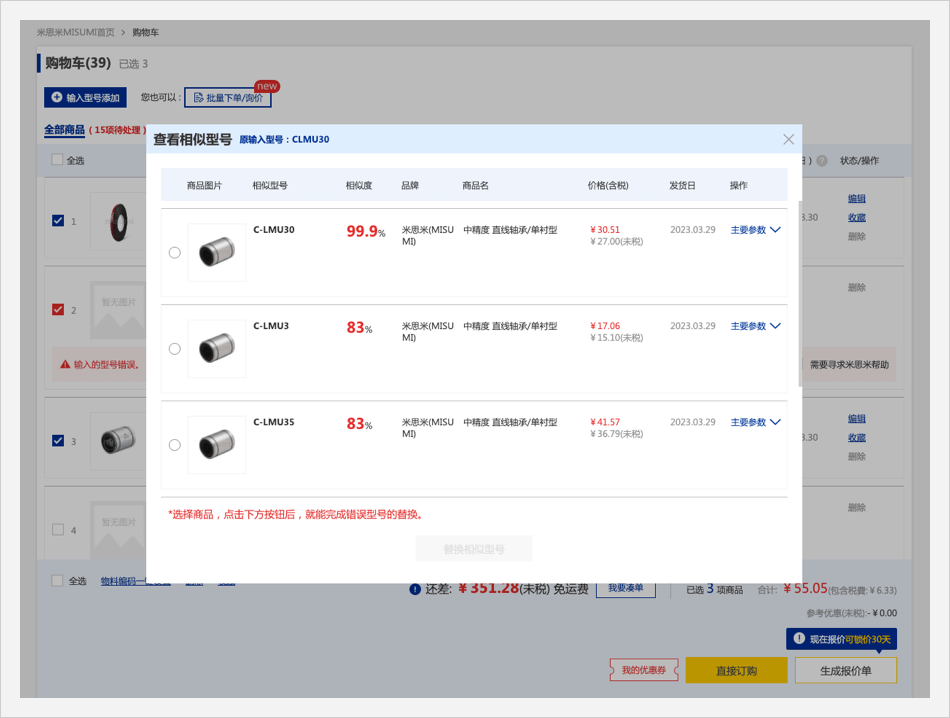Select the C-LMU35 radio button
Viewport: 950px width, 718px height.
(175, 445)
